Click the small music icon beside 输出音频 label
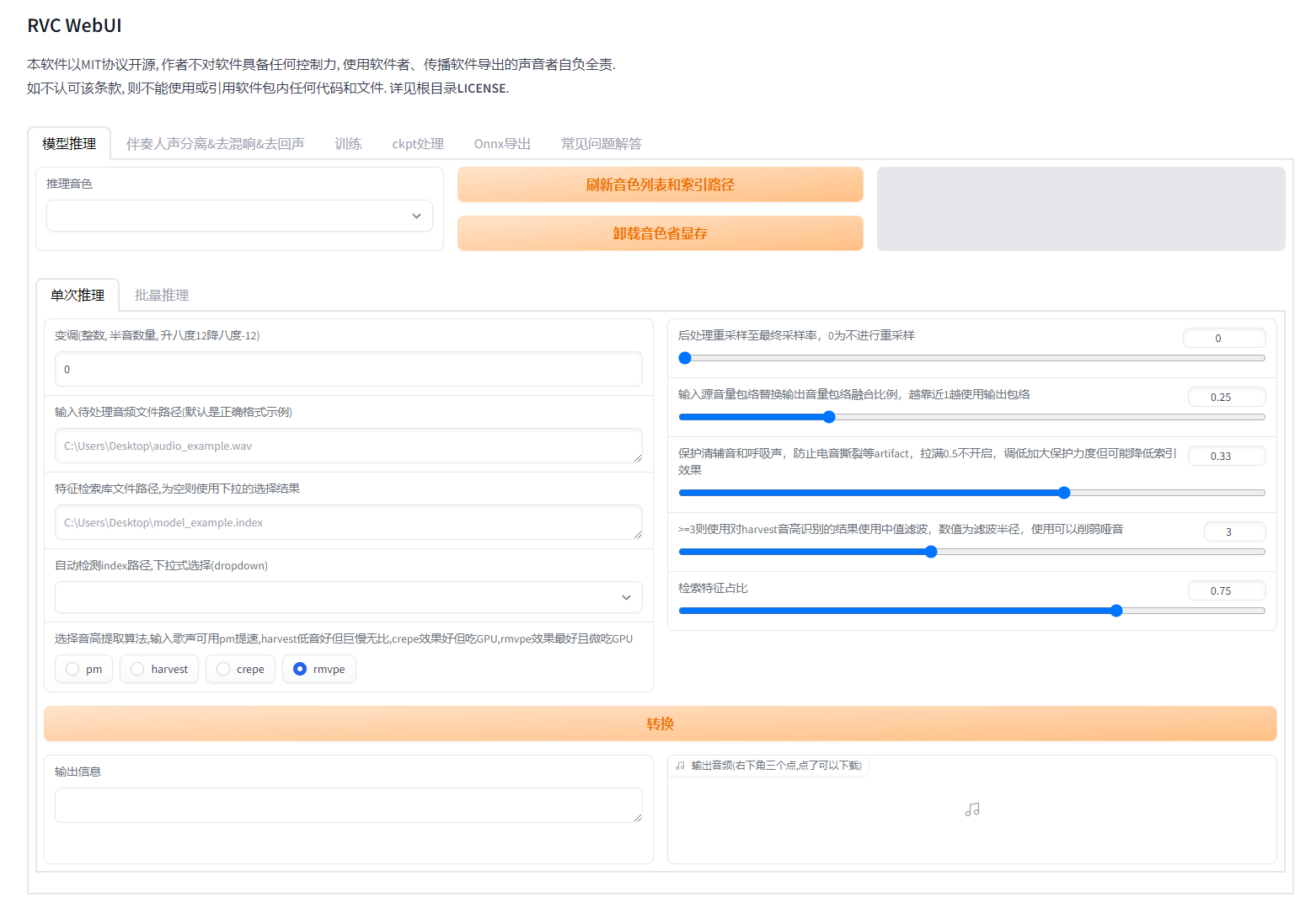Viewport: 1316px width, 908px height. click(x=680, y=766)
